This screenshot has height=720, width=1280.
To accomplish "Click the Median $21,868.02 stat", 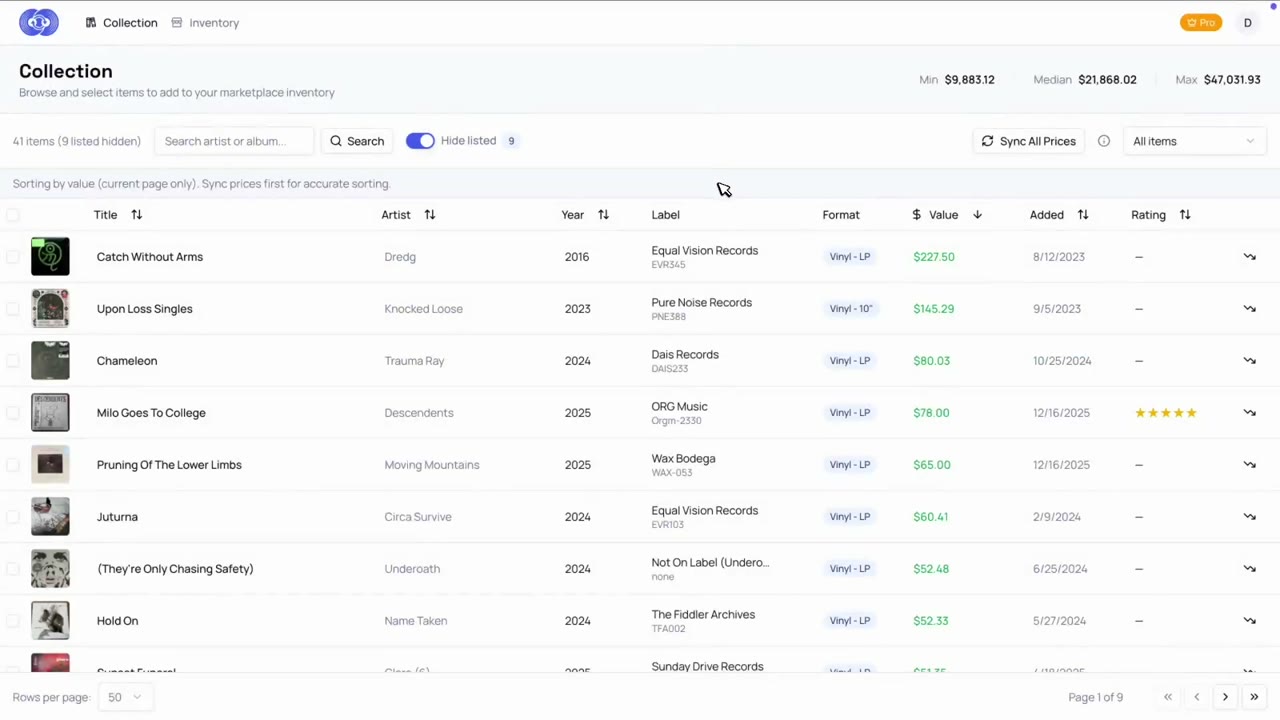I will tap(1085, 80).
